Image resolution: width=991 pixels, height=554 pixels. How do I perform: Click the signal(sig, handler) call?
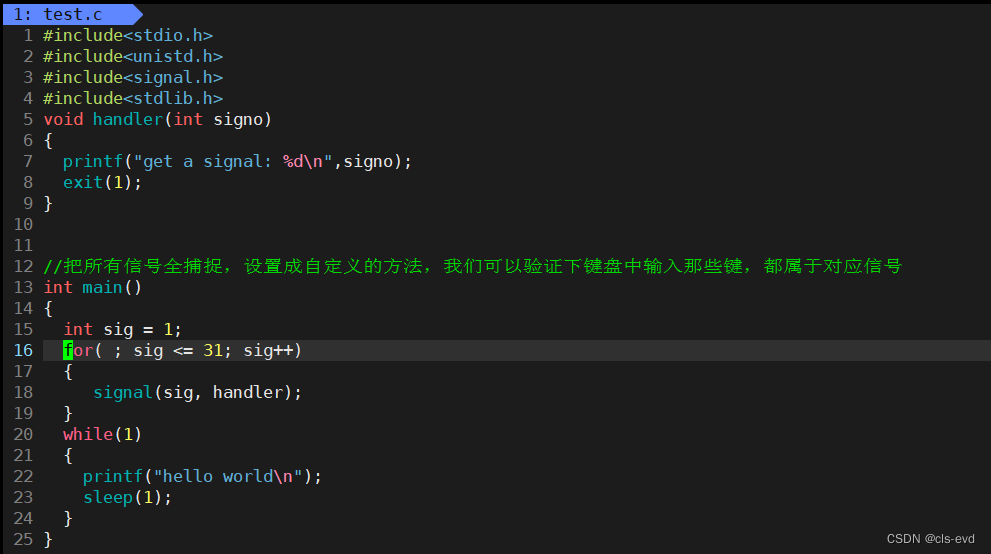197,392
